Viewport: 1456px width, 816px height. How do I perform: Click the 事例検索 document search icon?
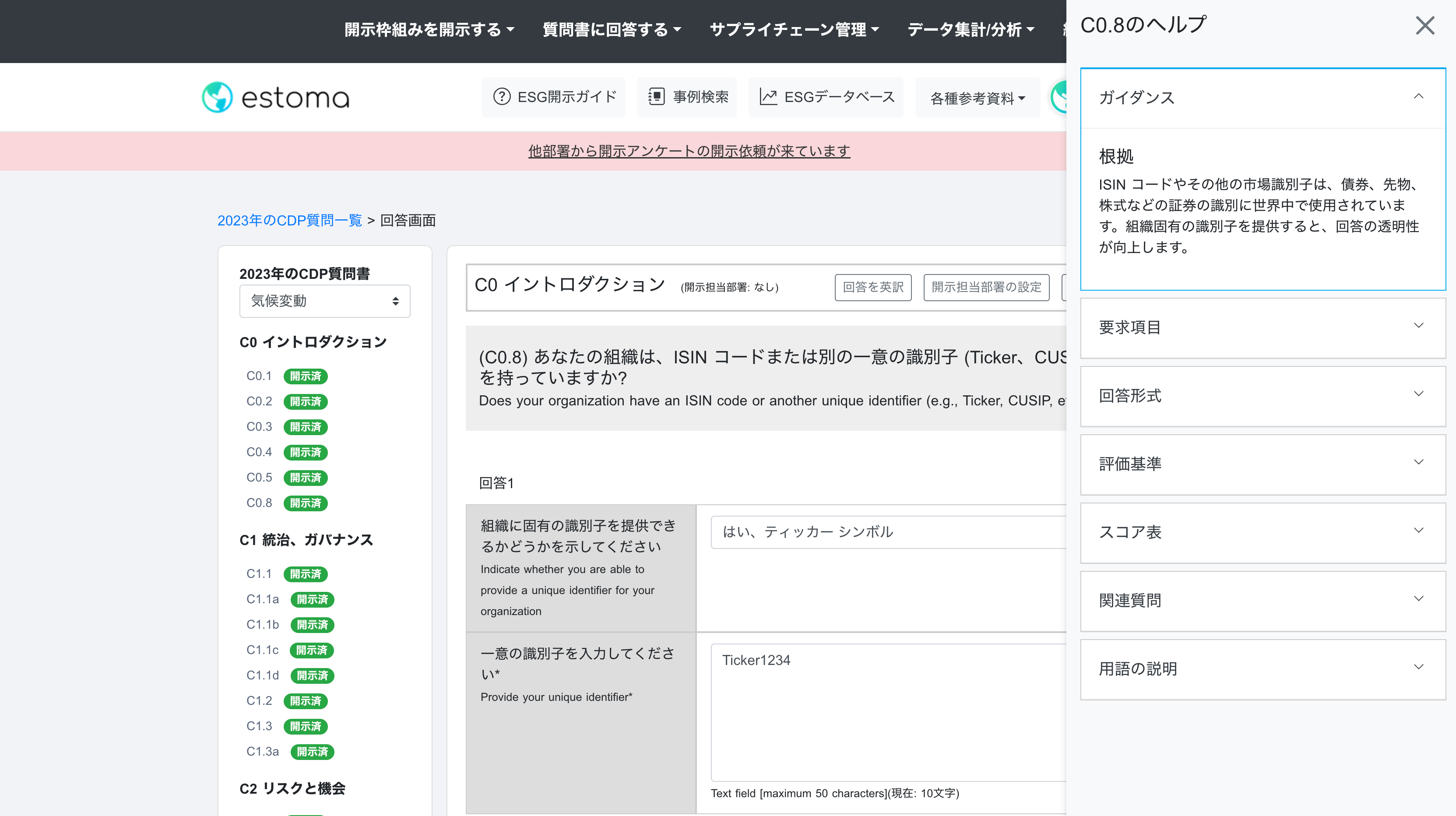[x=656, y=97]
